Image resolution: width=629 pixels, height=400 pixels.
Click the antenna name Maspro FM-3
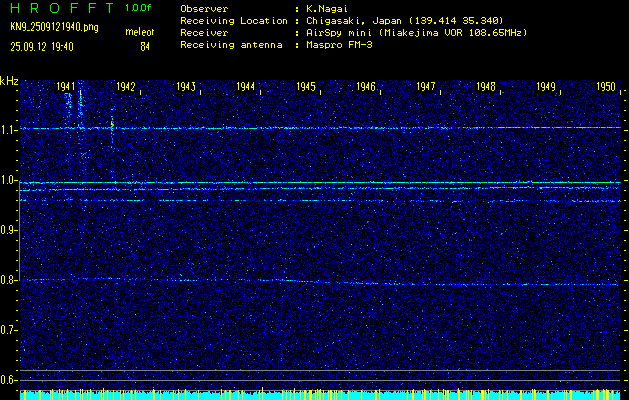339,45
